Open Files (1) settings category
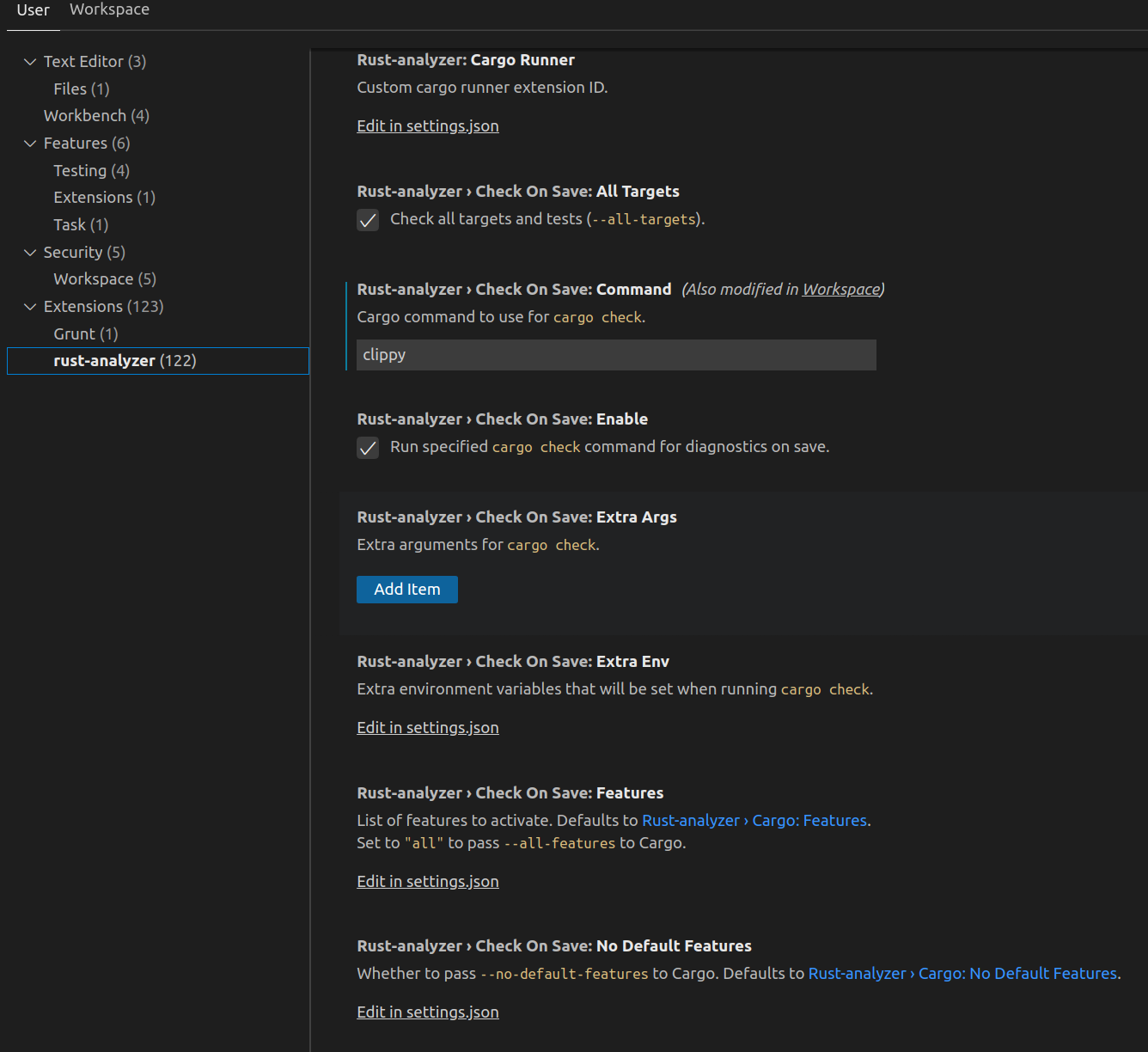 (x=82, y=89)
